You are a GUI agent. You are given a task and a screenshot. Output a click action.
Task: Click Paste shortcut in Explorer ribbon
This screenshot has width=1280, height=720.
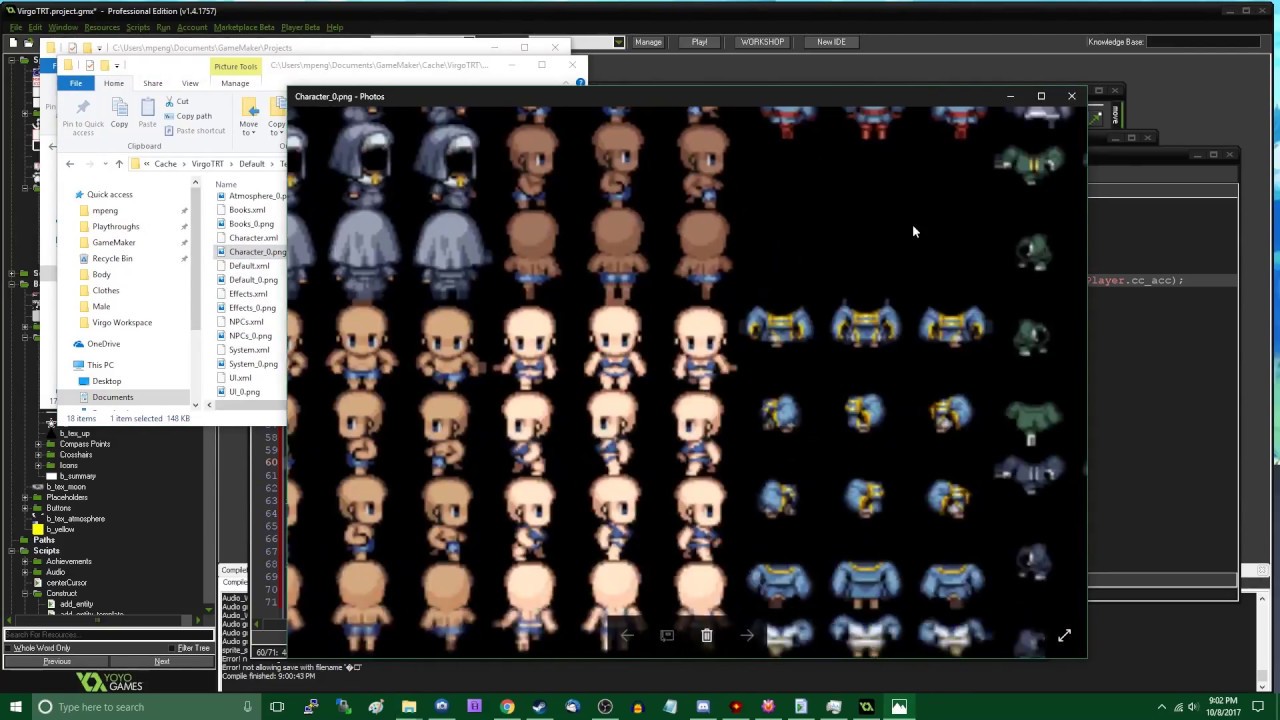point(194,131)
